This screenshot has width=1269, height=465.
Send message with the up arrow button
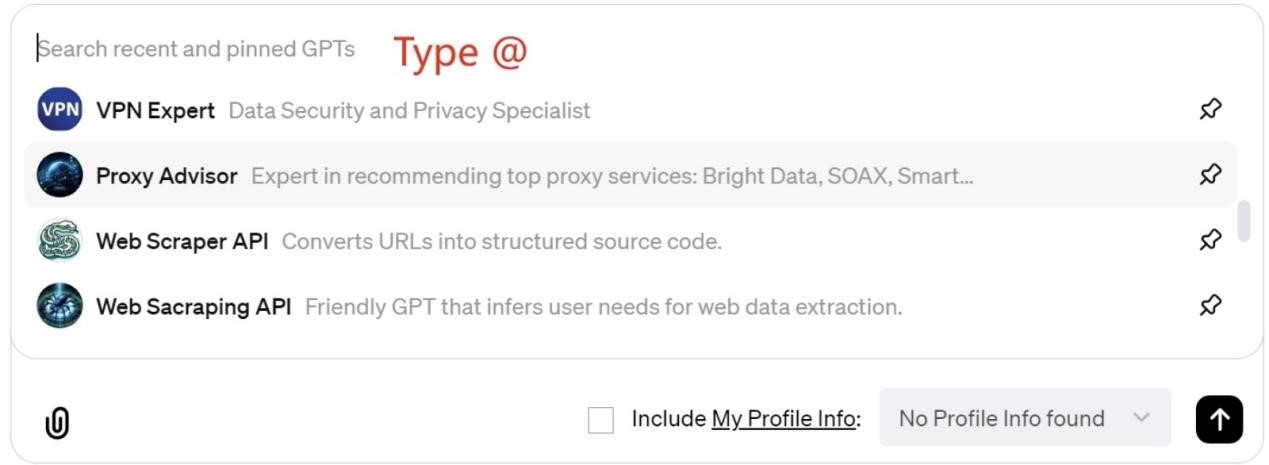[x=1219, y=419]
